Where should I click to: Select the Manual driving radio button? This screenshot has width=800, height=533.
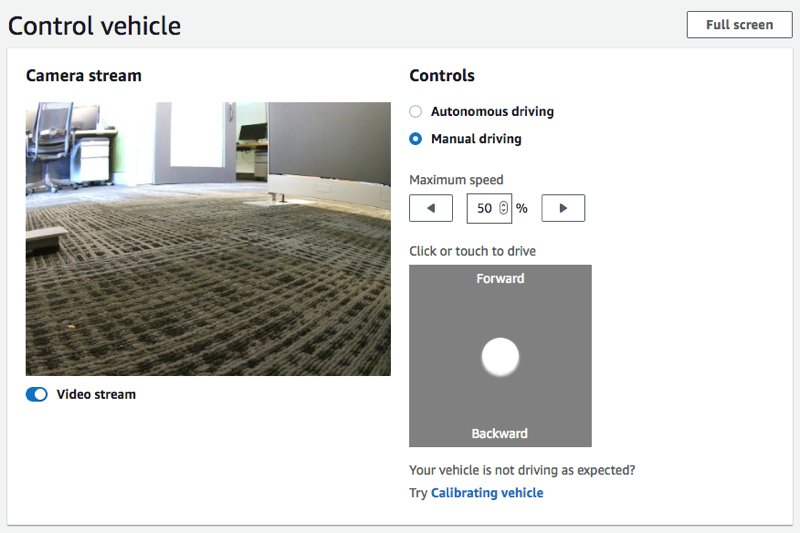[x=416, y=139]
